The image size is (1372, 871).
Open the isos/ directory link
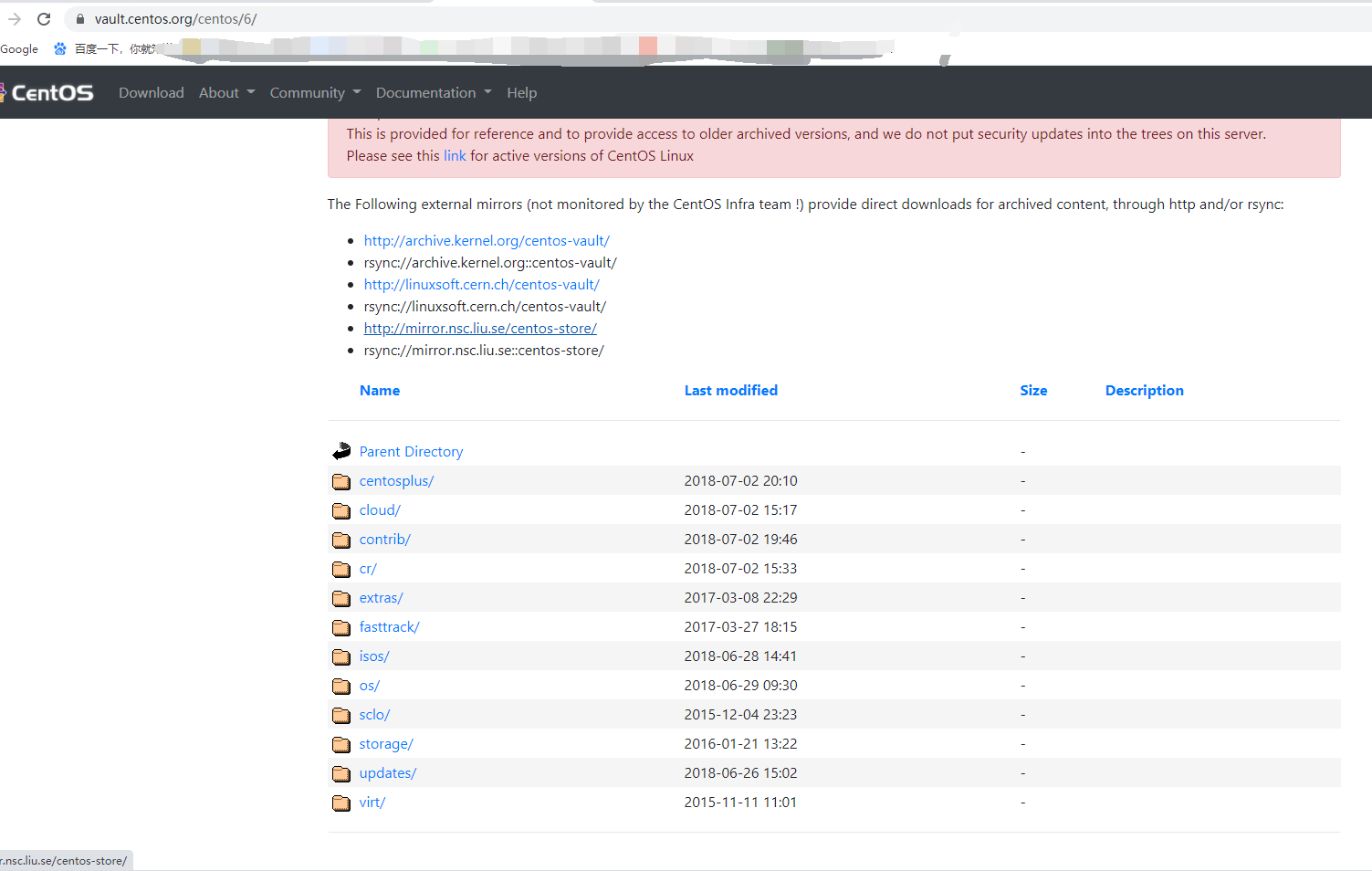coord(374,656)
